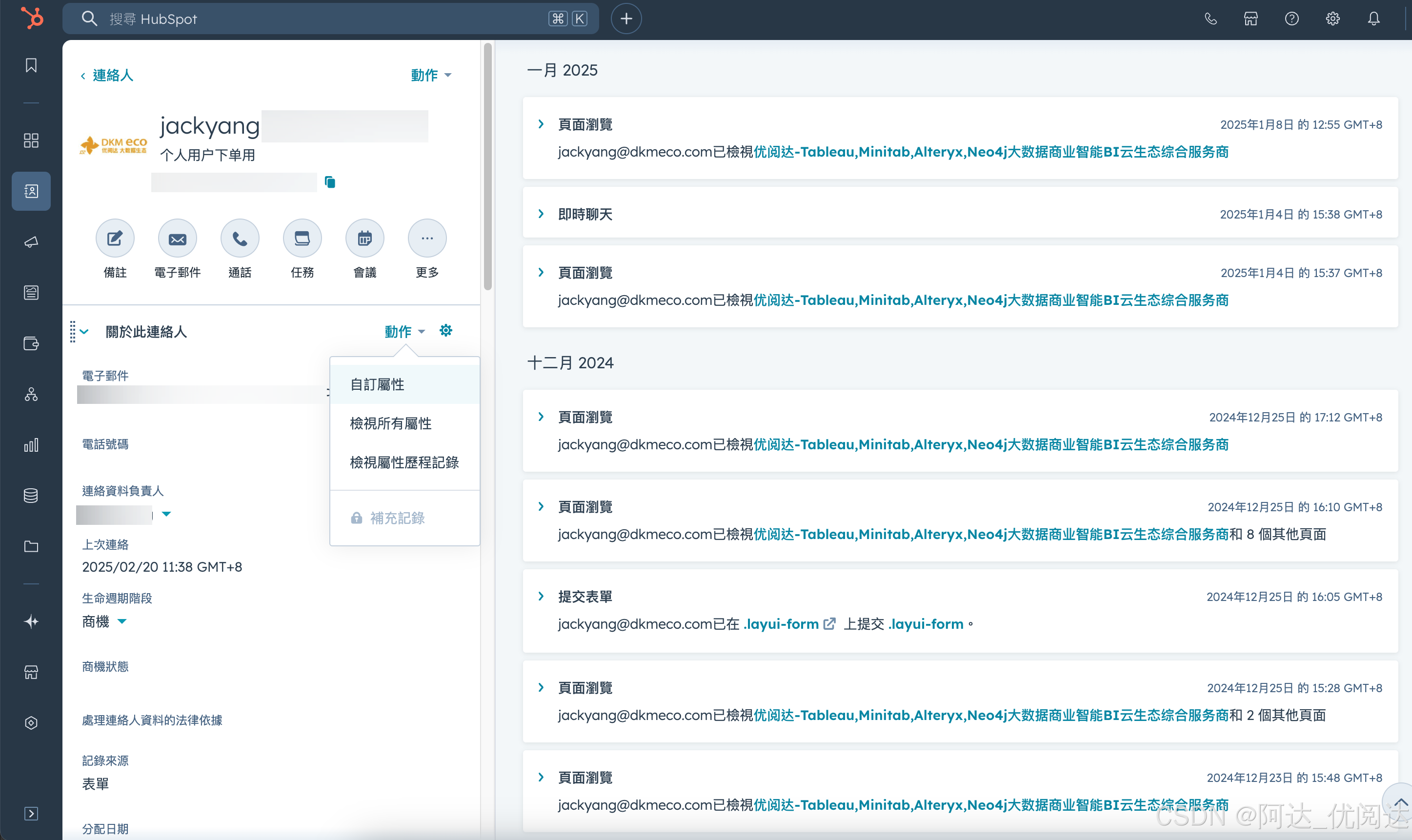Expand the 提交表單 activity entry
The width and height of the screenshot is (1412, 840).
coord(541,596)
